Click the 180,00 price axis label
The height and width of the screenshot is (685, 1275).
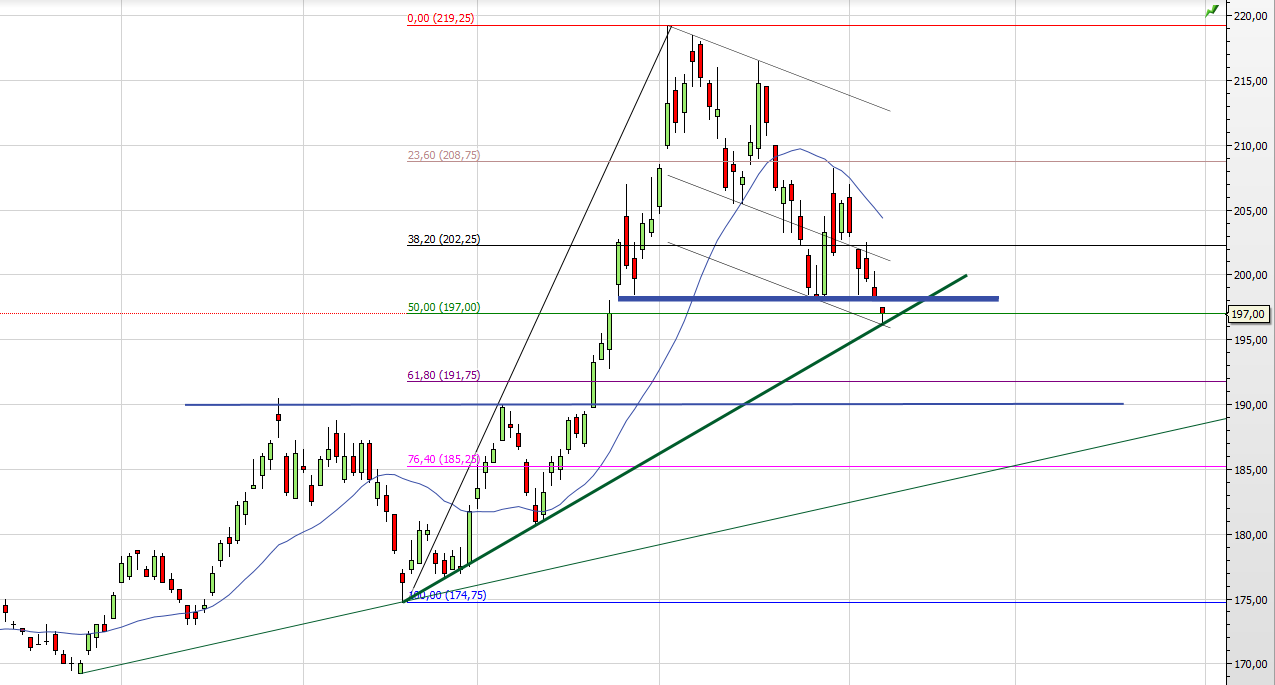point(1251,535)
